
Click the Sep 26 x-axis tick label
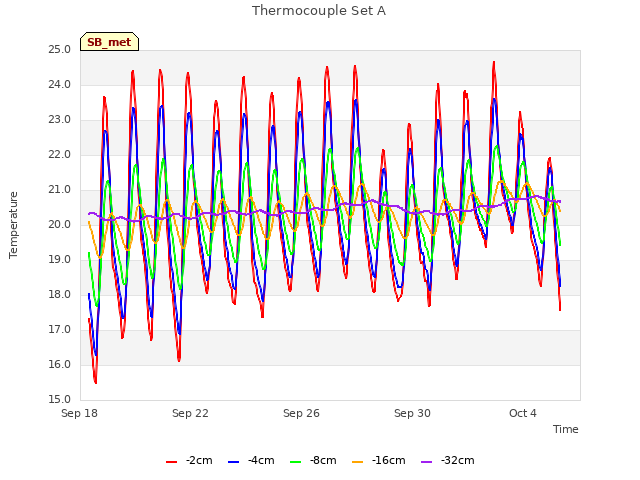pyautogui.click(x=301, y=413)
